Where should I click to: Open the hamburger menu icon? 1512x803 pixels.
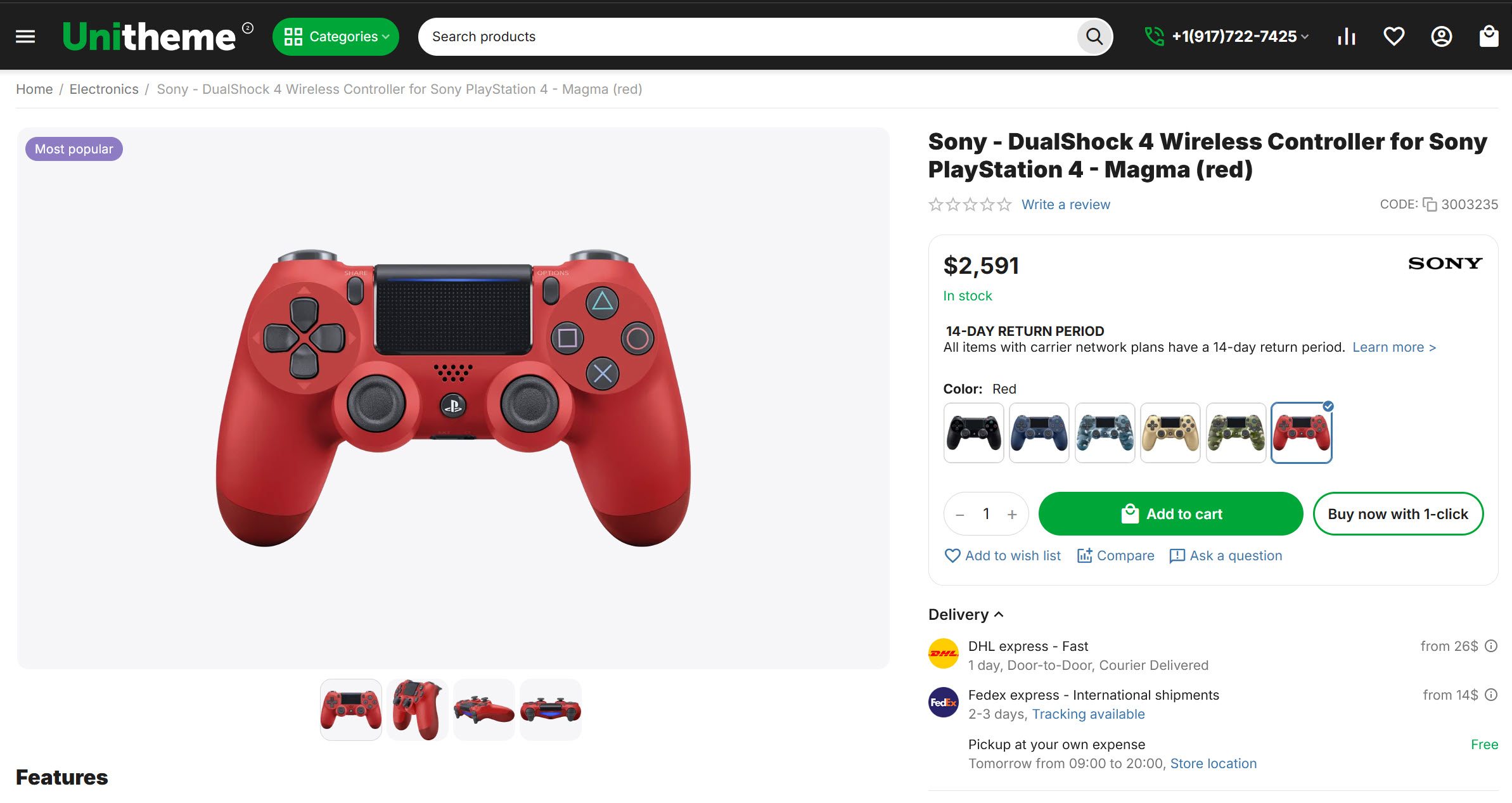(x=25, y=37)
